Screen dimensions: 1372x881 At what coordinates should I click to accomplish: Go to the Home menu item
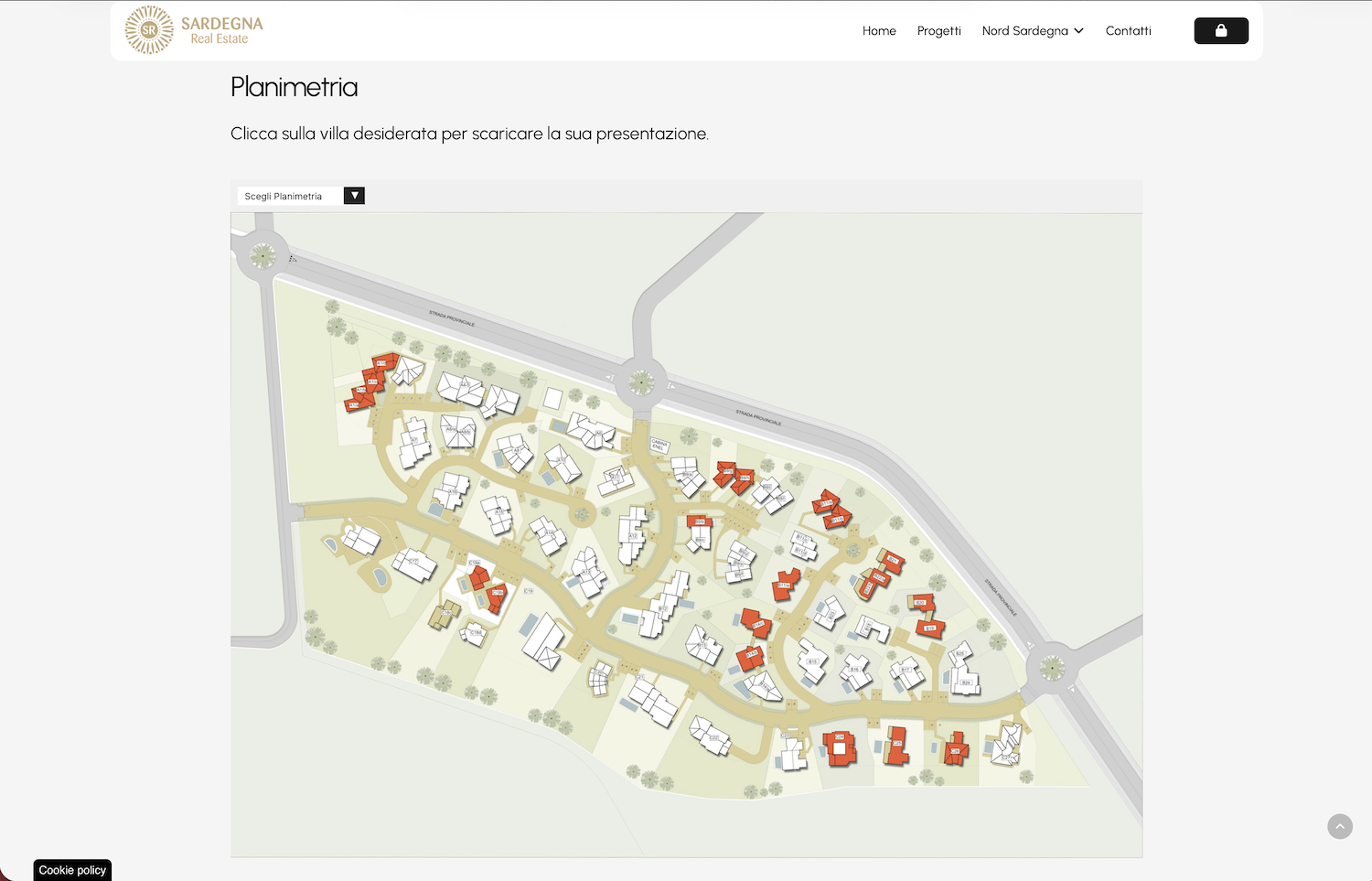tap(879, 31)
